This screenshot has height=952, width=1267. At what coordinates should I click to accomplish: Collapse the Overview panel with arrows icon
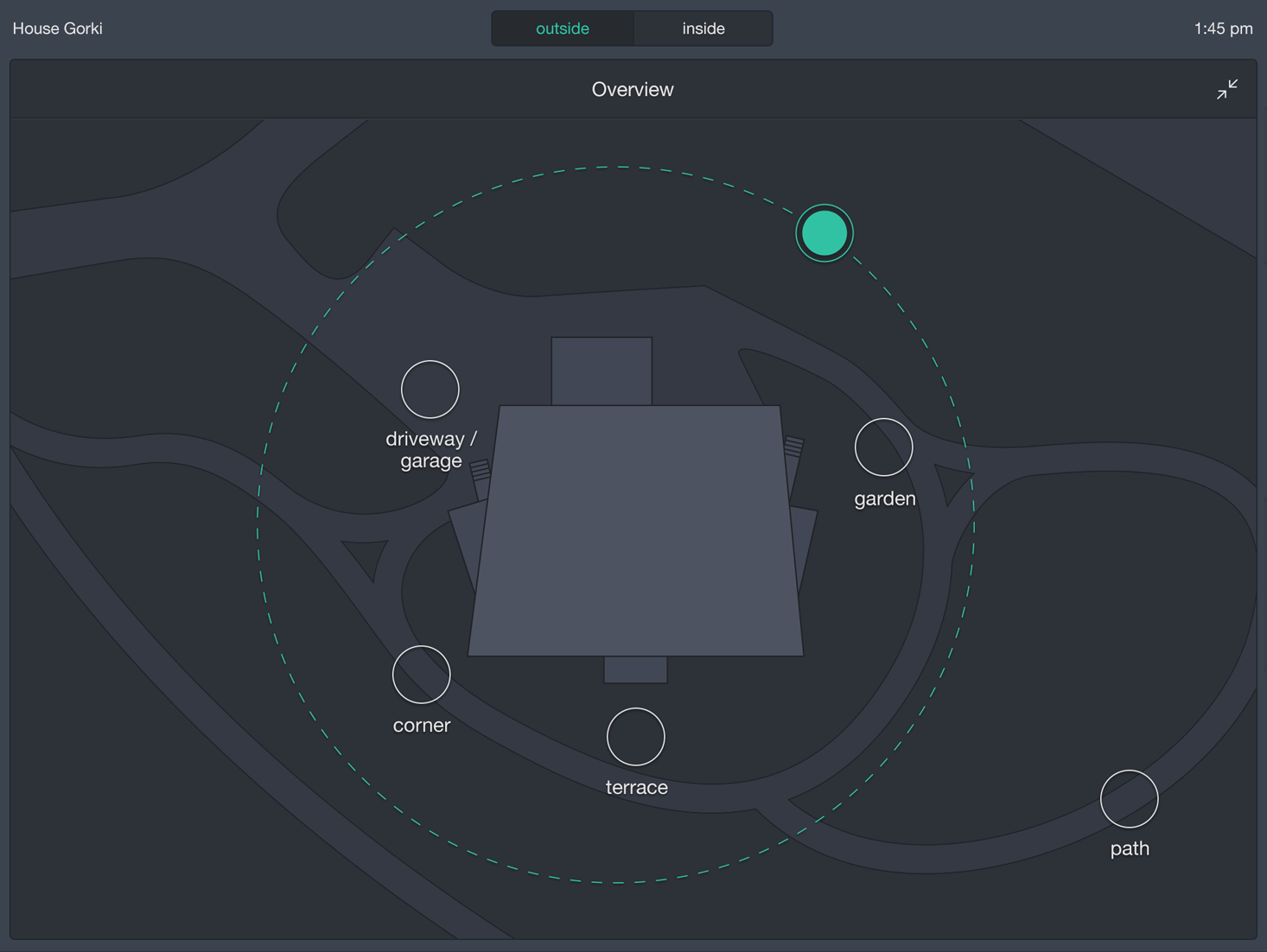[1226, 89]
